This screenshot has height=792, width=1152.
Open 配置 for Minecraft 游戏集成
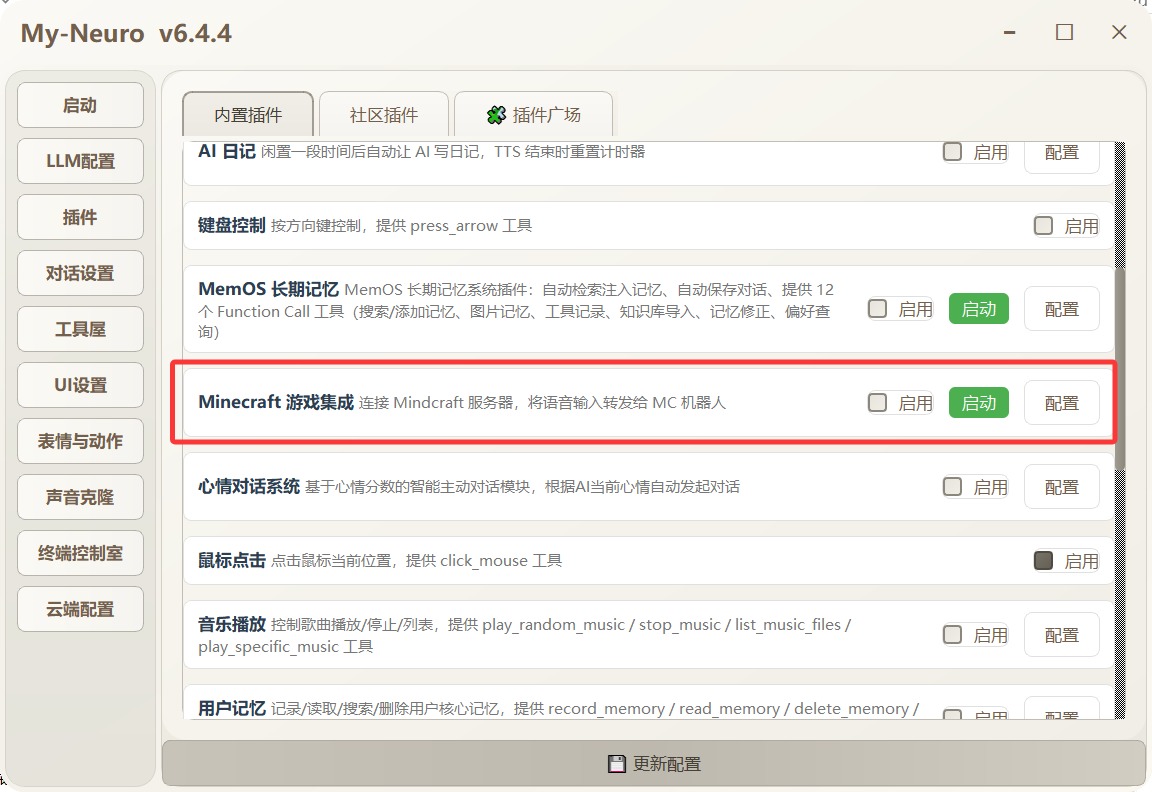point(1061,403)
